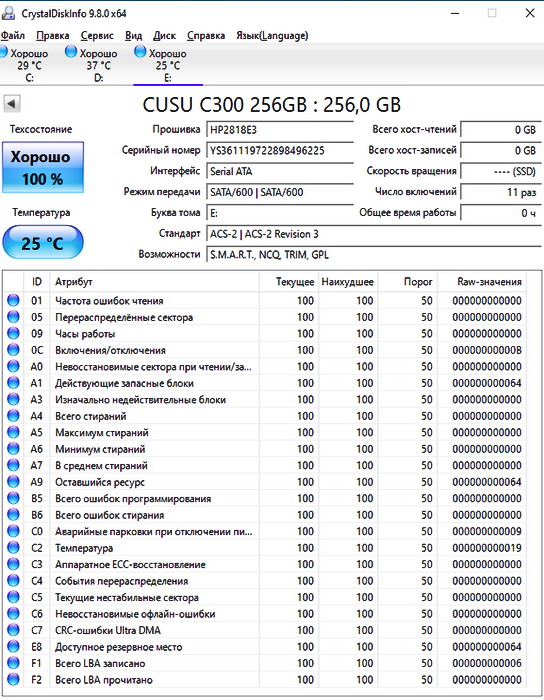Screen dimensions: 544x700
Task: Click status orb for attribute F2 row
Action: 13,680
